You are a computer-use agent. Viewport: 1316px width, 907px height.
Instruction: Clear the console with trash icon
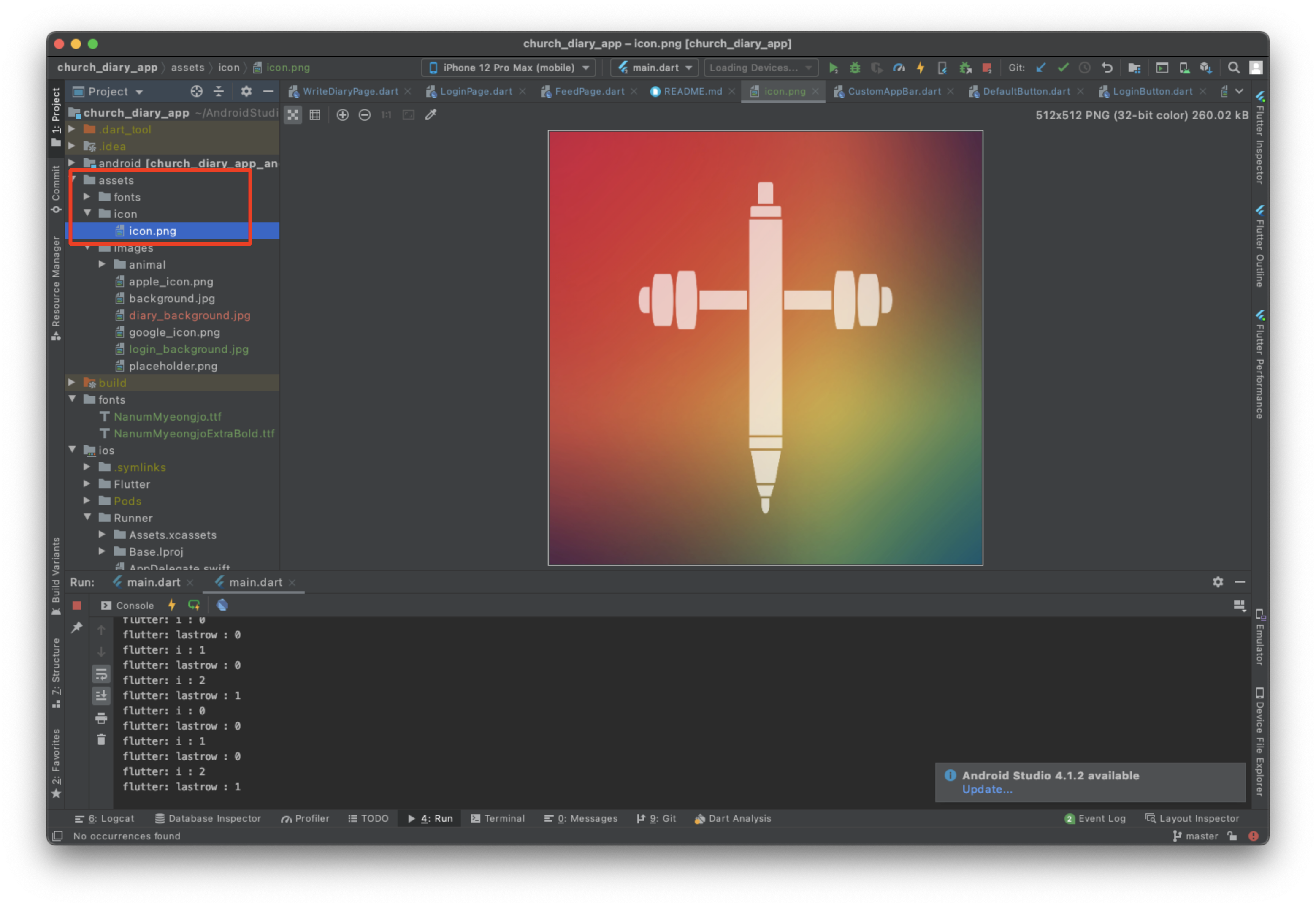point(101,740)
